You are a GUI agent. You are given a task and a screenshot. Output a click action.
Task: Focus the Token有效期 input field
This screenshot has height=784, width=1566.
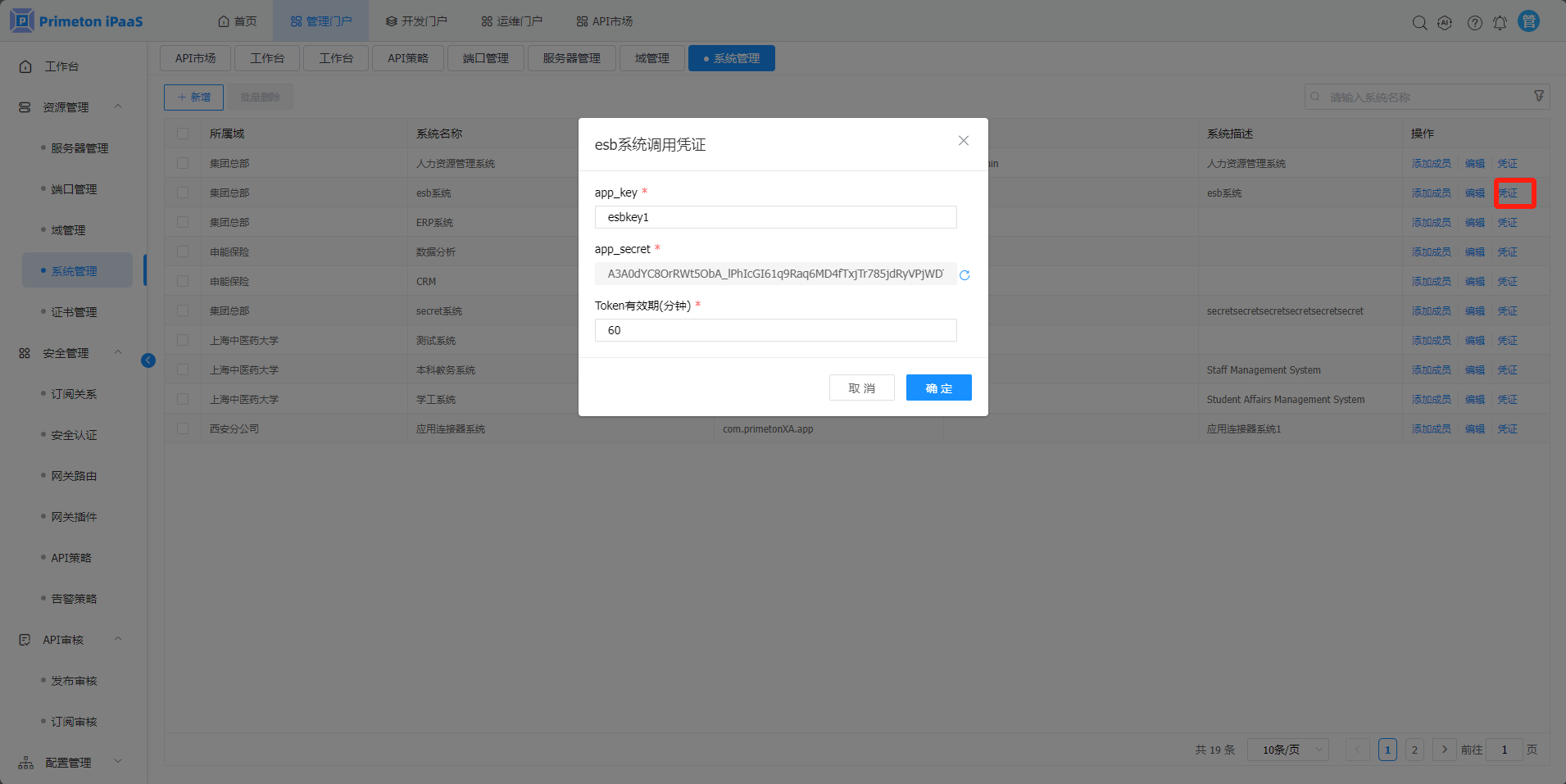point(776,330)
